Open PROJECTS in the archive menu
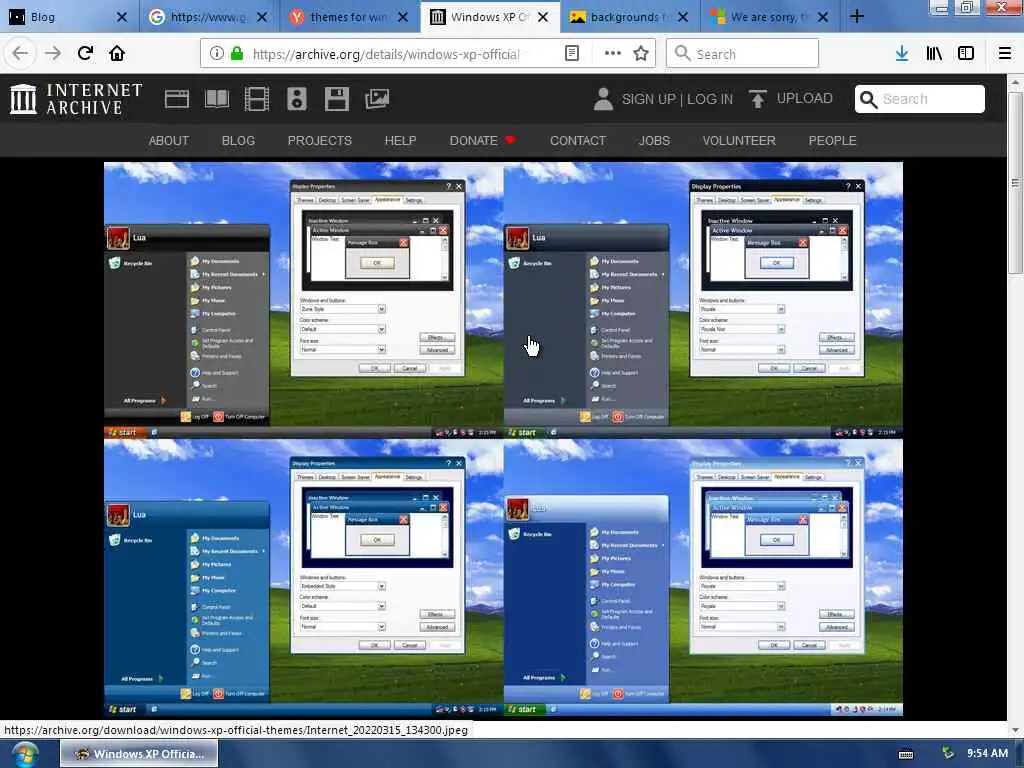Screen dimensions: 1024x768 pos(319,140)
